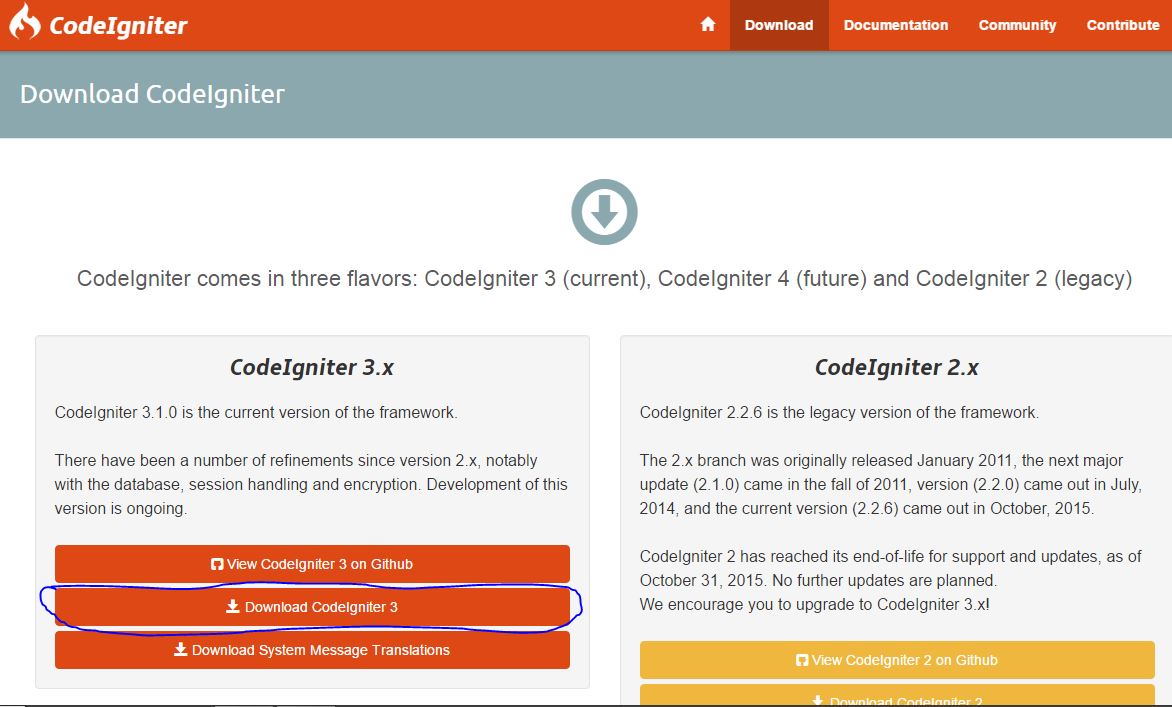
Task: Click View CodeIgniter 3 on Github
Action: (x=312, y=563)
